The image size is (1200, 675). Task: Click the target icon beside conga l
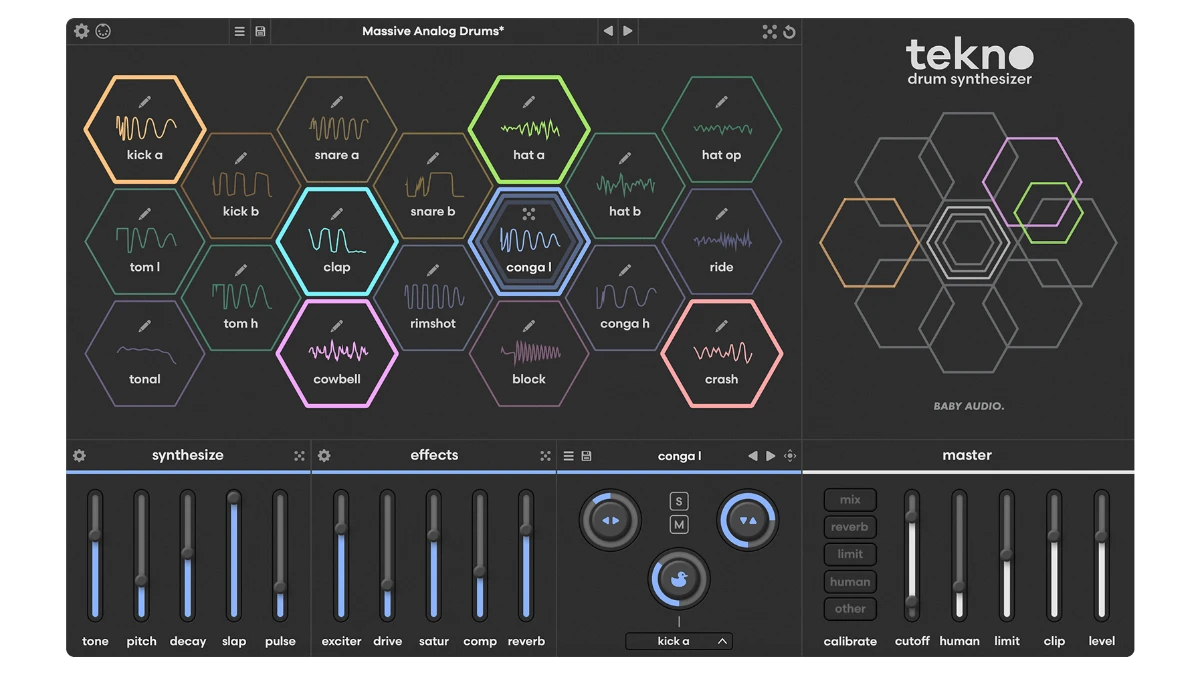[x=790, y=456]
